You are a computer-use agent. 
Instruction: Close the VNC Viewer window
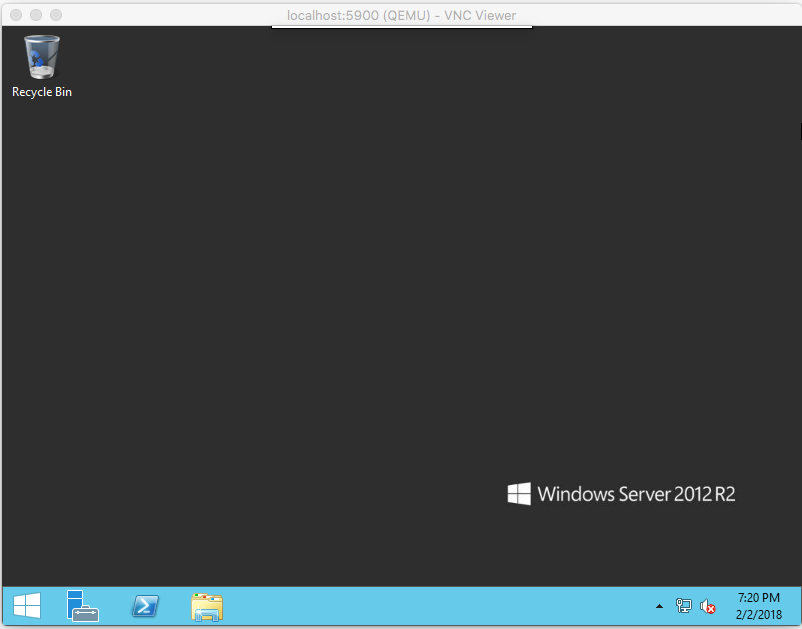16,15
